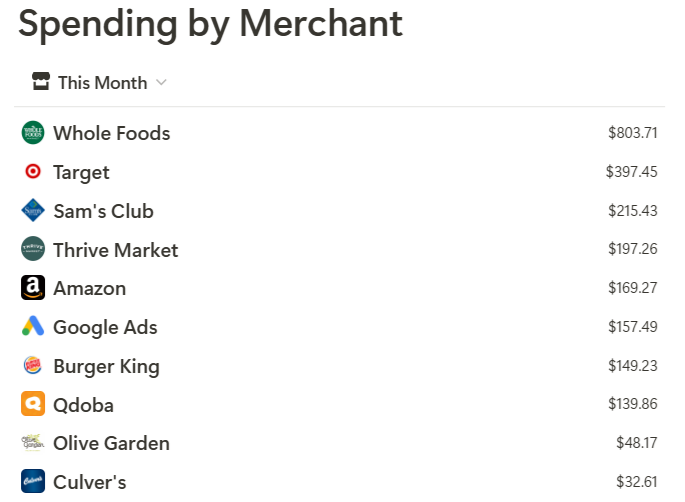Click the Spending by Merchant heading
Viewport: 685px width, 502px height.
click(210, 24)
